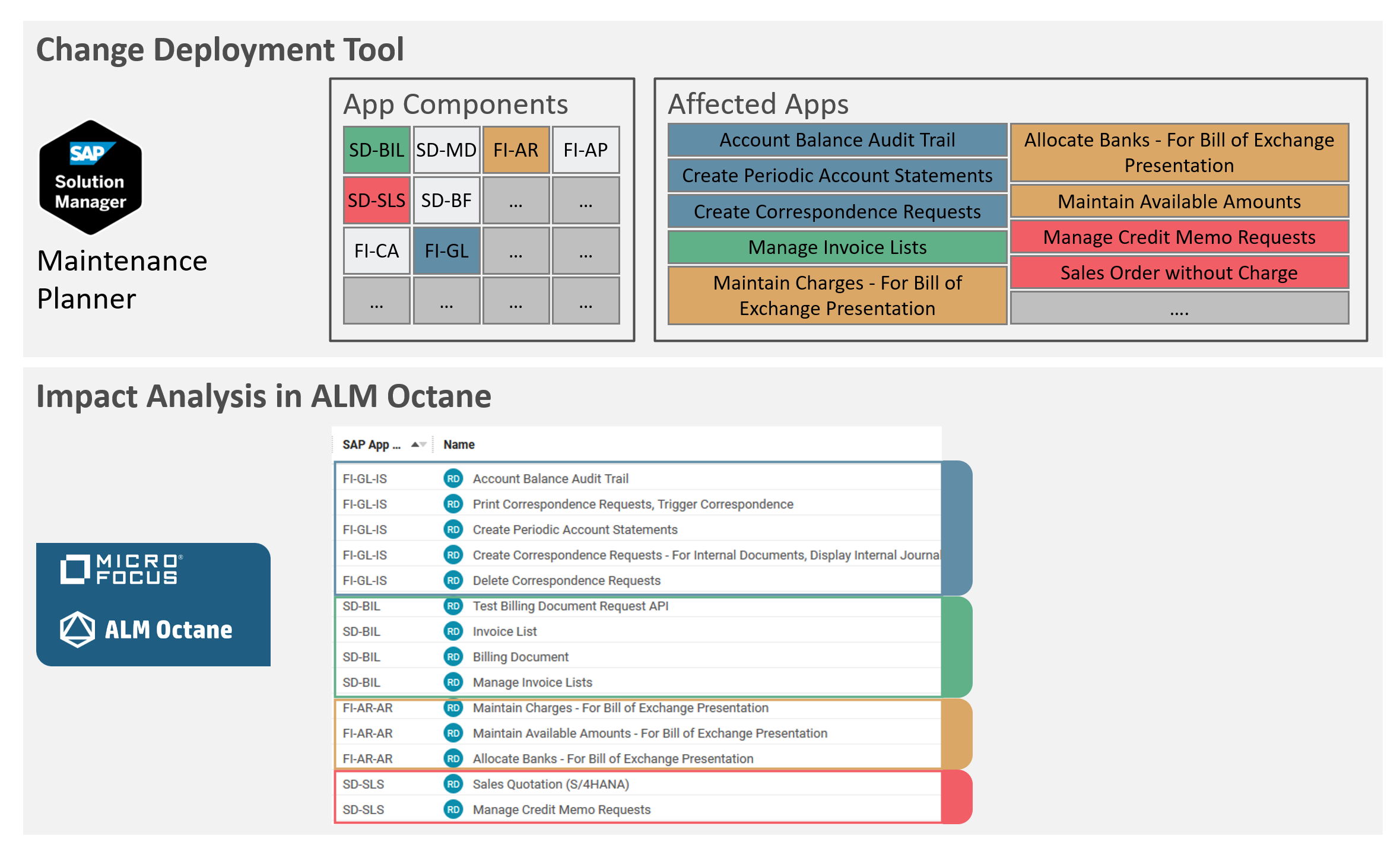Click RD icon next to Allocate Banks row
The image size is (1400, 858).
click(x=453, y=758)
